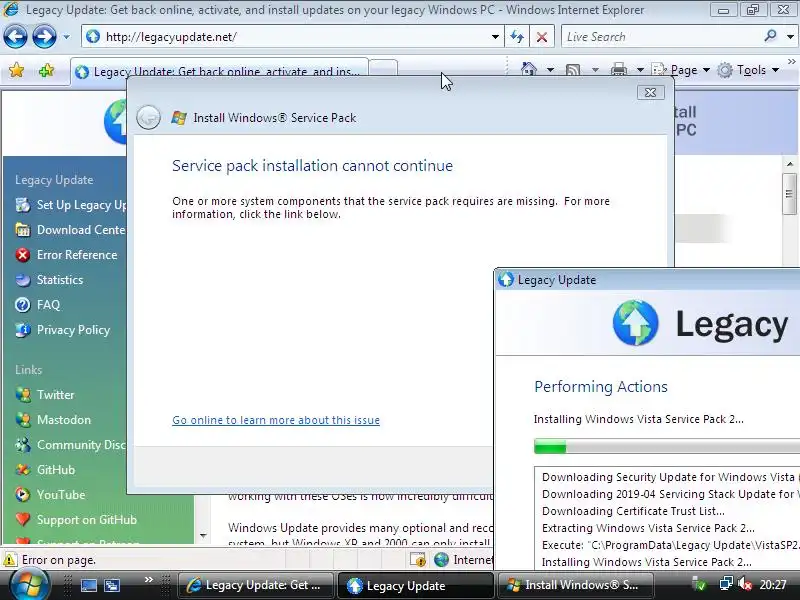Click the Live Search input box
Image resolution: width=800 pixels, height=600 pixels.
point(661,37)
